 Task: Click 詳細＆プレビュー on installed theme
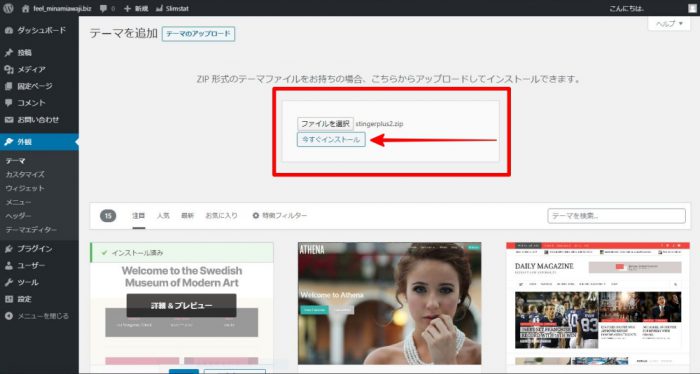(181, 305)
